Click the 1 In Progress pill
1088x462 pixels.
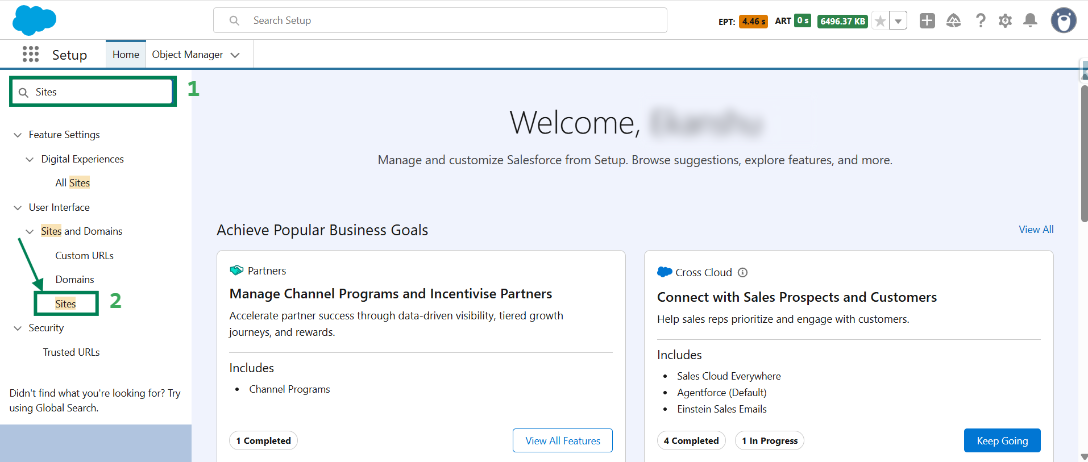click(x=770, y=440)
